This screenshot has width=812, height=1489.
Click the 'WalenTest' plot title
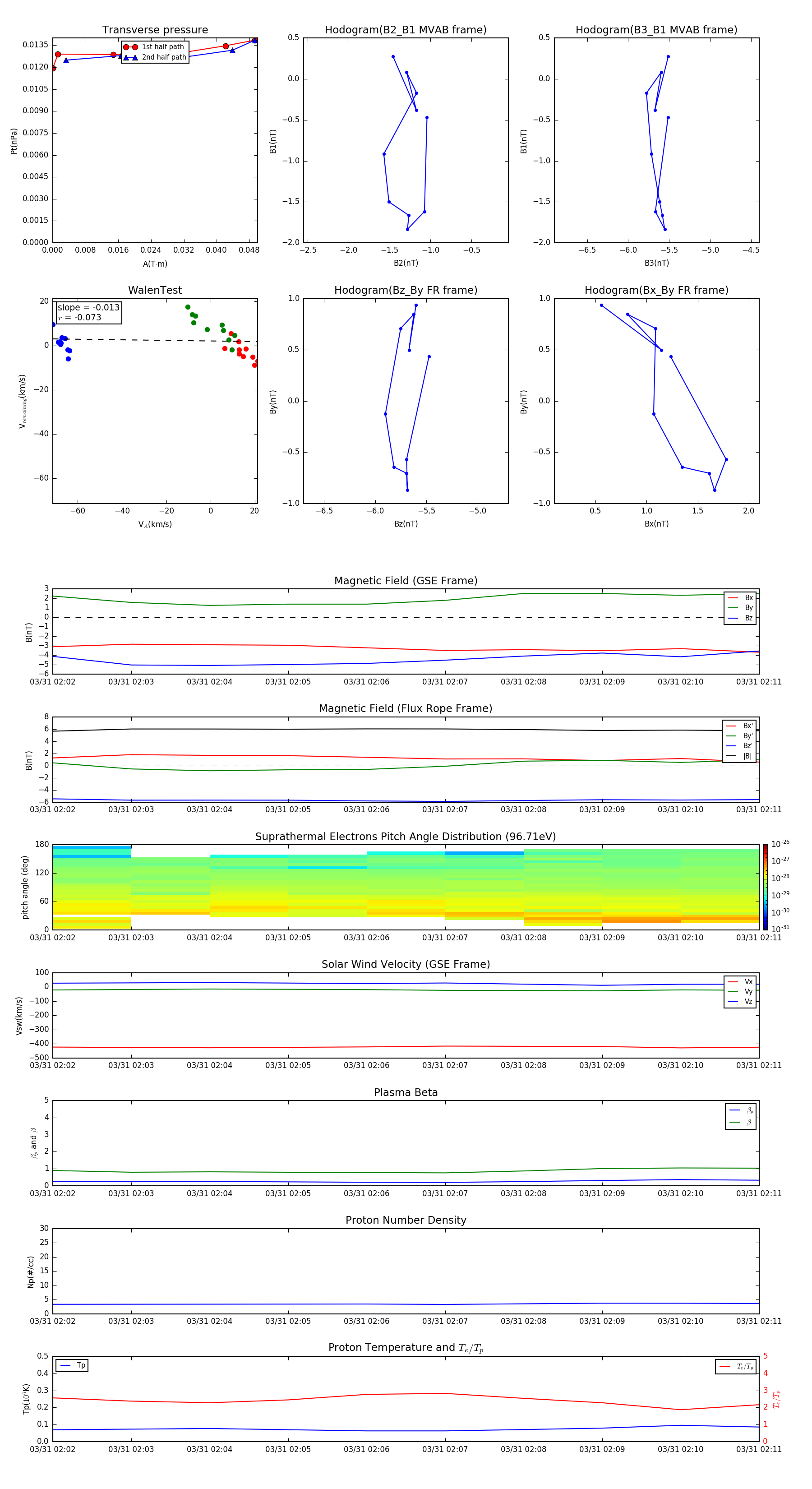tap(155, 290)
